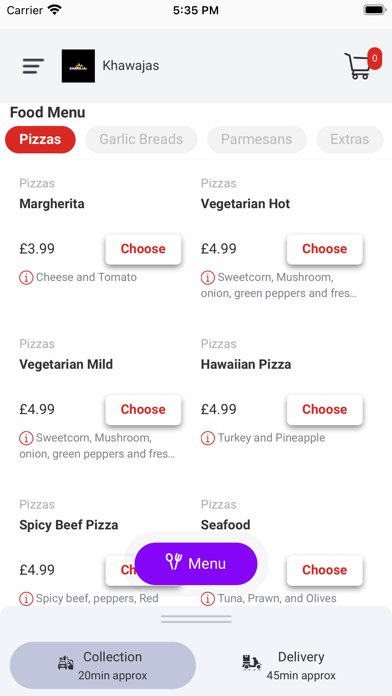The width and height of the screenshot is (392, 696).
Task: Show info icon for Spicy Beef Pizza
Action: [26, 599]
